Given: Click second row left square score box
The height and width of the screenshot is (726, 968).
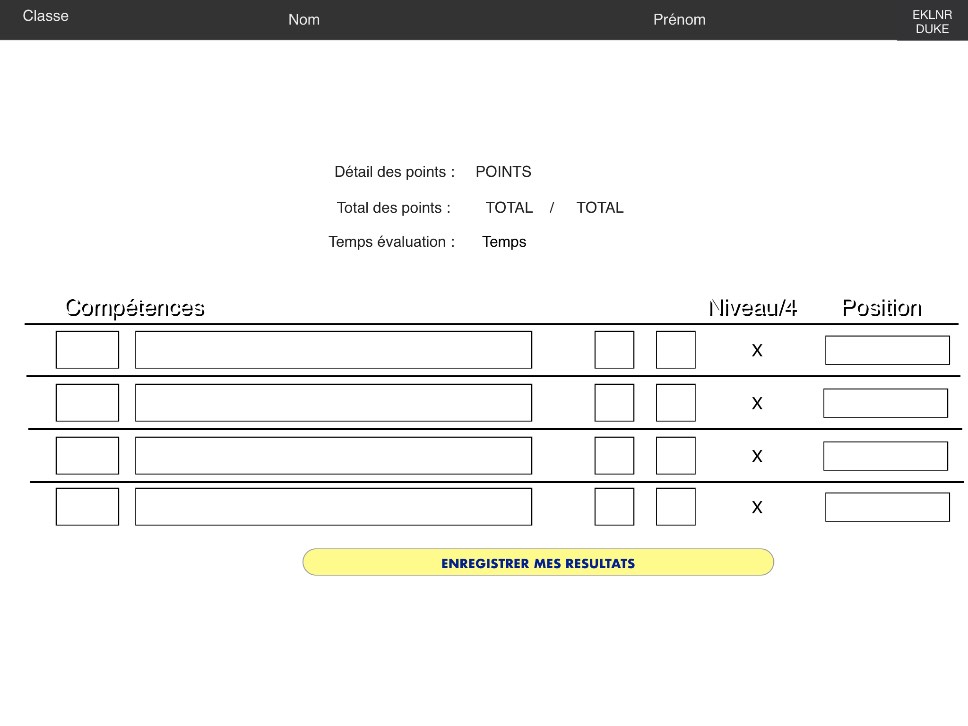Looking at the screenshot, I should [x=614, y=403].
